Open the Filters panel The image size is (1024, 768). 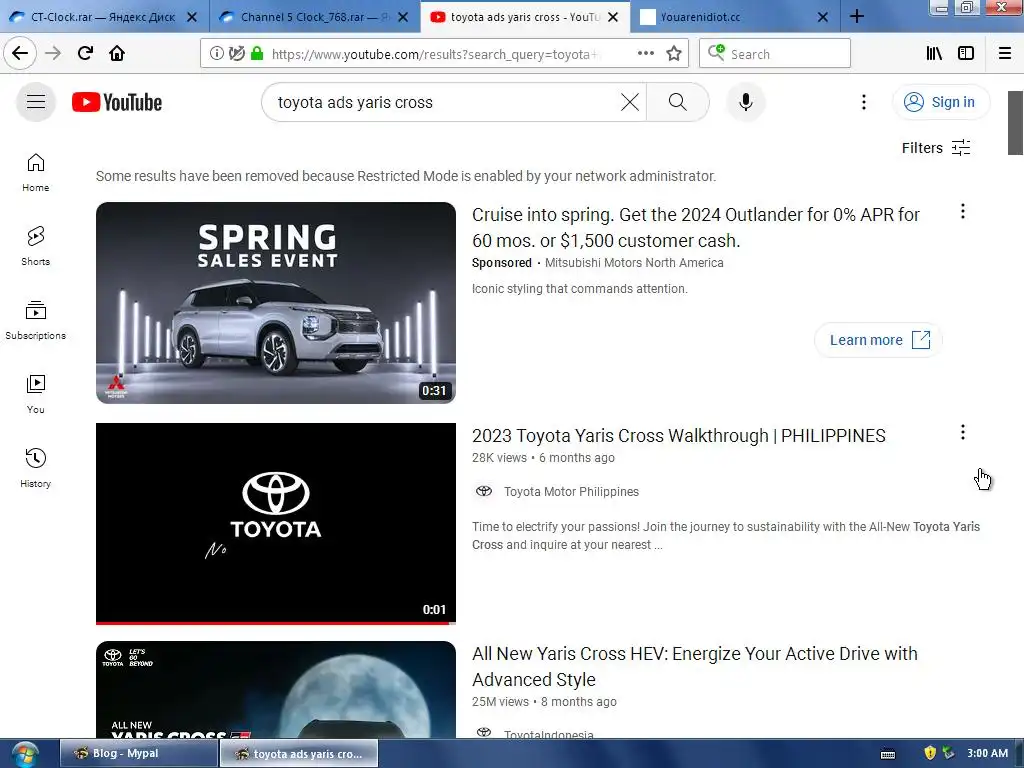pos(936,148)
